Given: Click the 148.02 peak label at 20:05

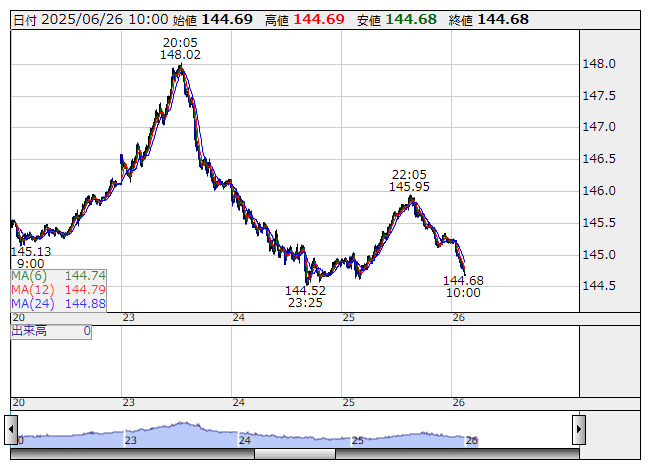Looking at the screenshot, I should tap(180, 55).
